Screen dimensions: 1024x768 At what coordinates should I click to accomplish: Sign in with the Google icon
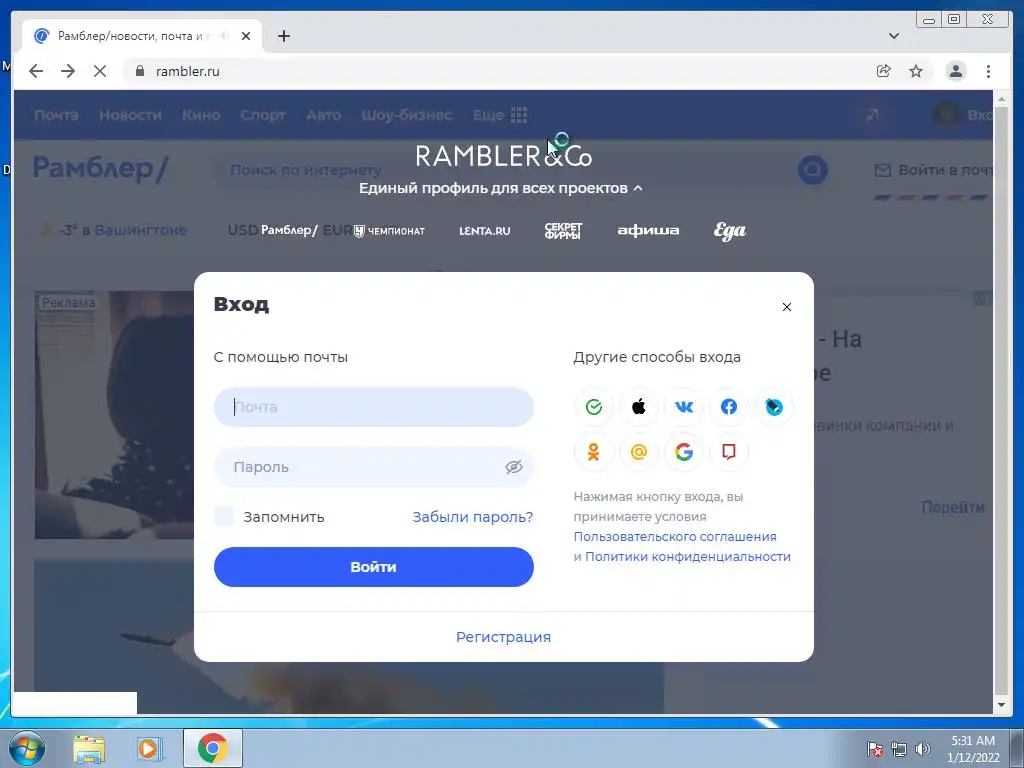pyautogui.click(x=684, y=452)
